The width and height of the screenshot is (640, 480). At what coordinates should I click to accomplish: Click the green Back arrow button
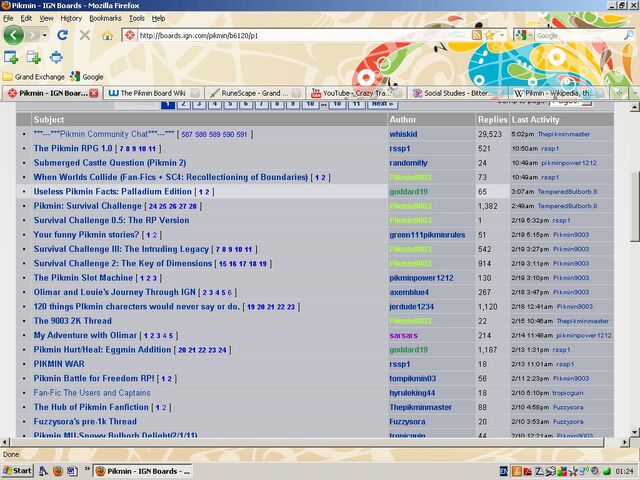coord(13,35)
